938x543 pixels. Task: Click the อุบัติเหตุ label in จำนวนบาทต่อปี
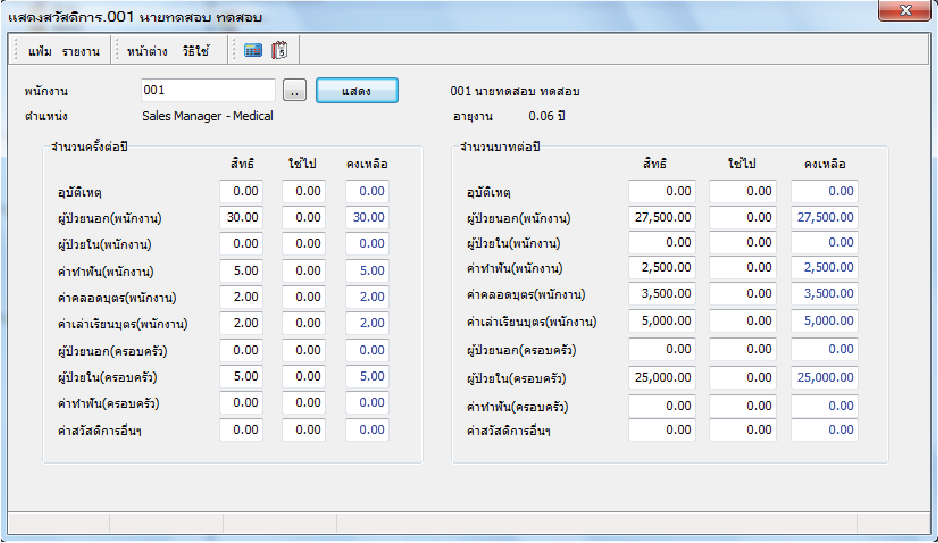[488, 193]
